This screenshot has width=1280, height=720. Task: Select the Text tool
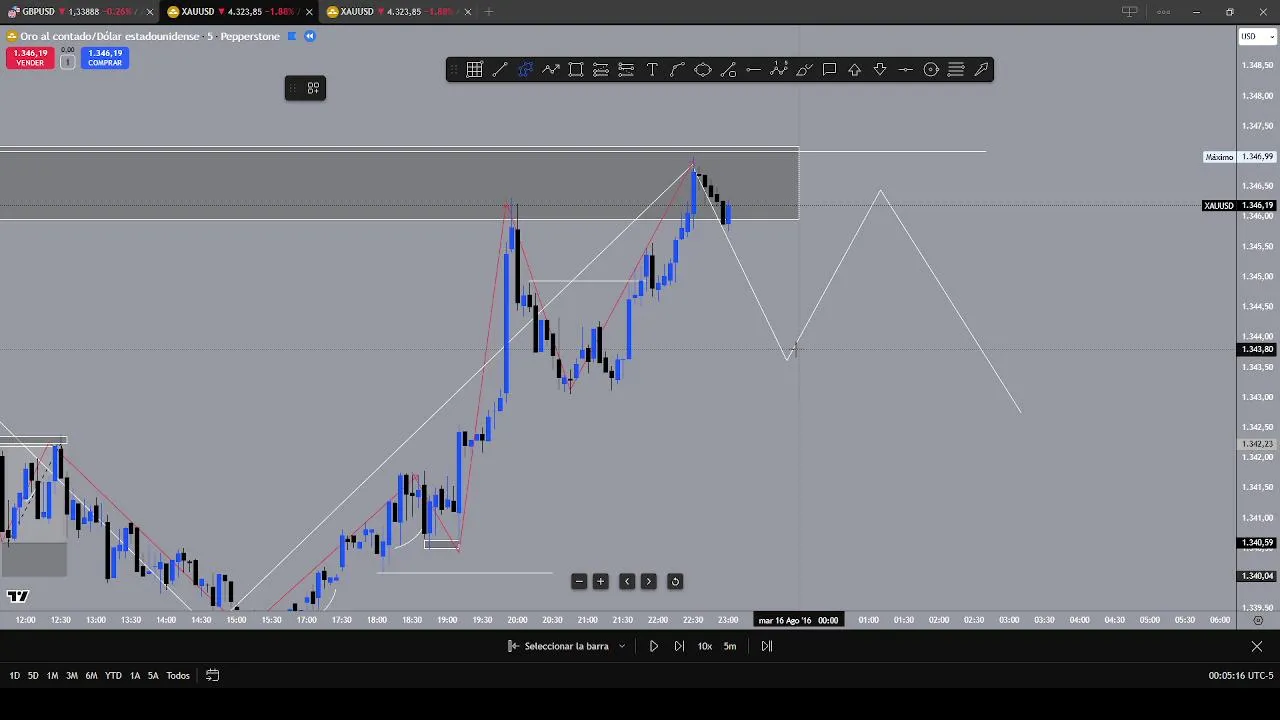click(x=652, y=69)
